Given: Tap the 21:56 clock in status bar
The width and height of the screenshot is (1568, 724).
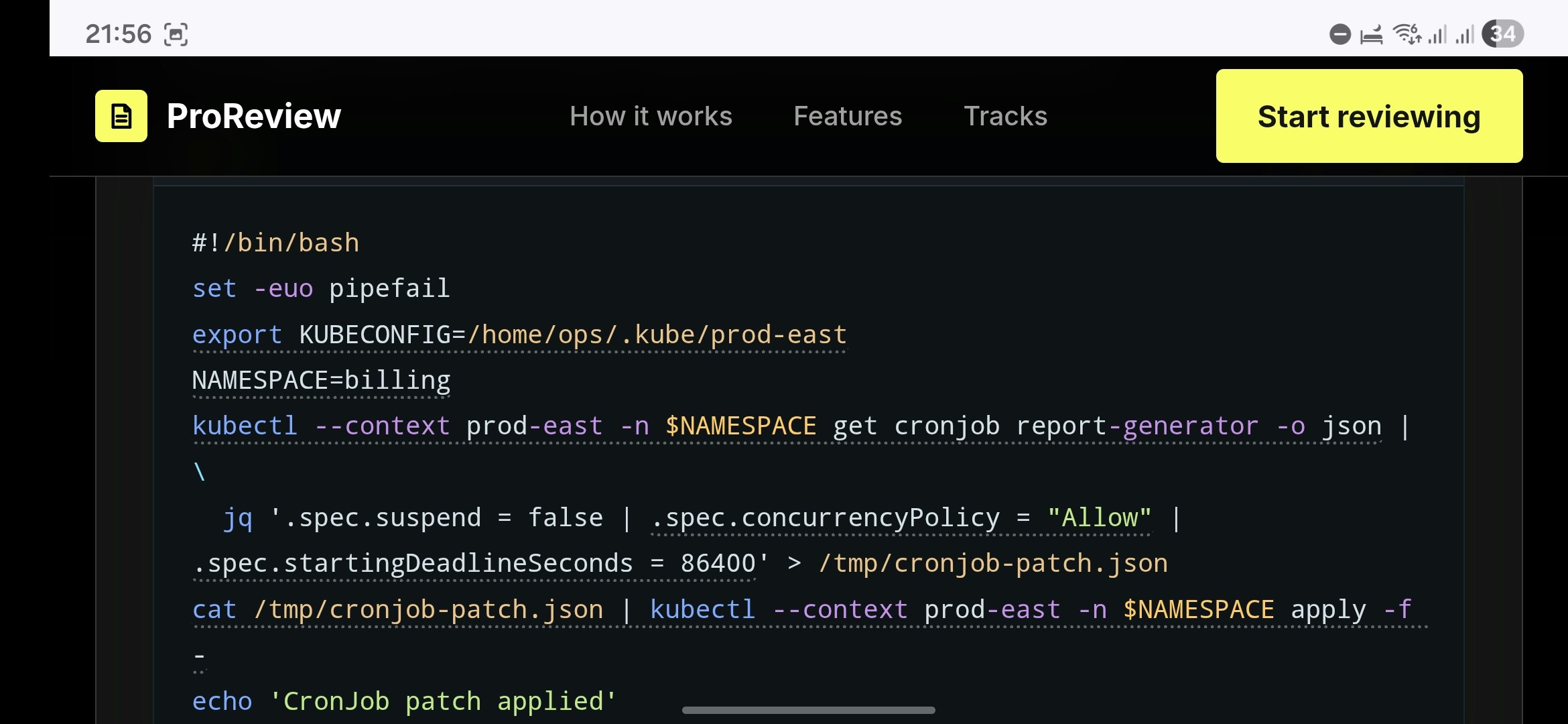Looking at the screenshot, I should pos(119,34).
